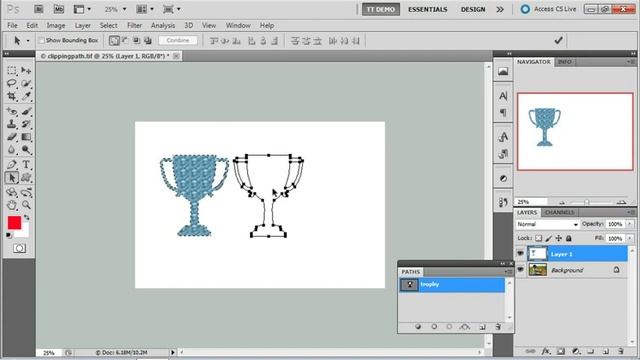Select the Quick Selection tool
The height and width of the screenshot is (360, 640).
(x=26, y=83)
